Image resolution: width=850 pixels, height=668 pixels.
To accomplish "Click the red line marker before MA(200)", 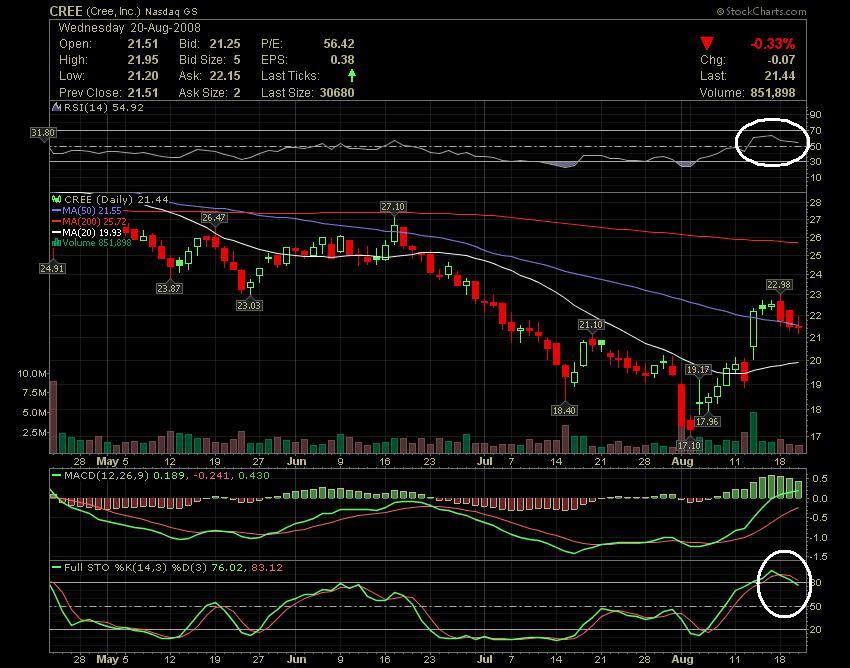I will [x=56, y=221].
